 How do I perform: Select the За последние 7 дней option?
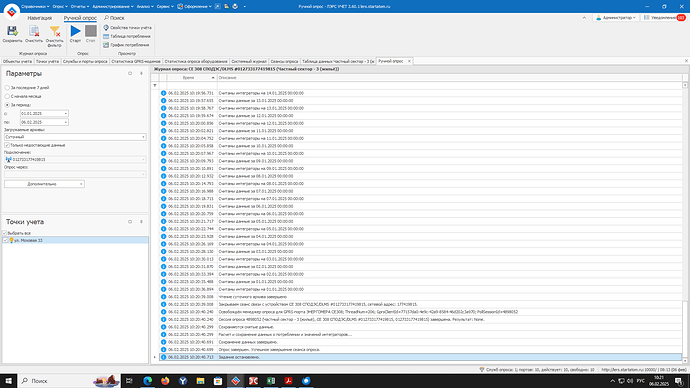7,88
